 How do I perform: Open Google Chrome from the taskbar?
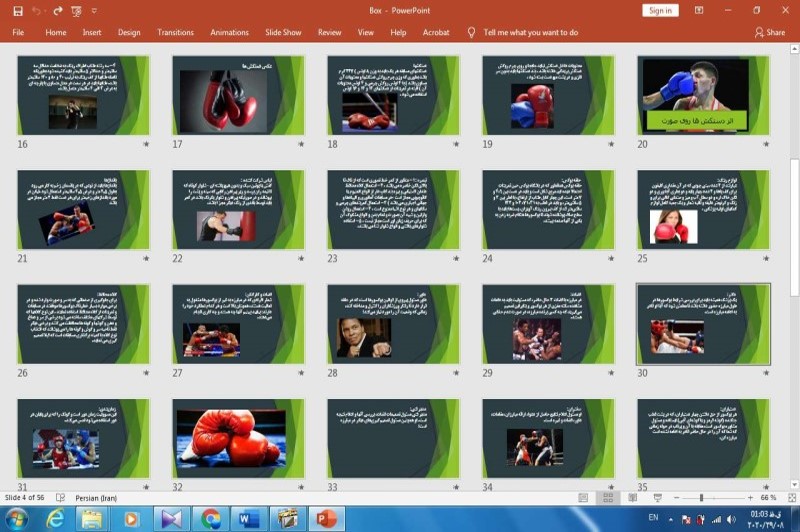pyautogui.click(x=210, y=518)
